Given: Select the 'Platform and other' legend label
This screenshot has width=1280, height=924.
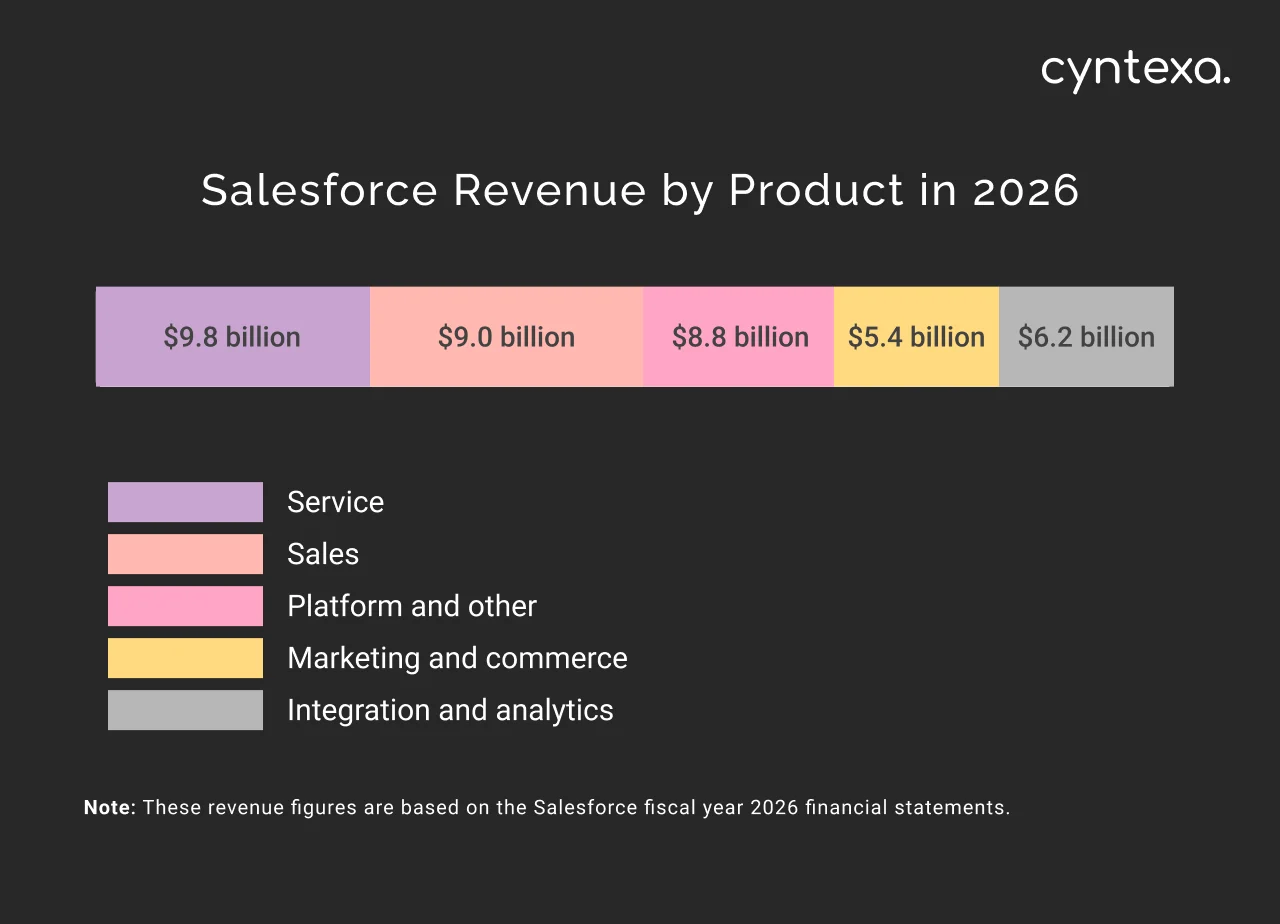Looking at the screenshot, I should 412,606.
